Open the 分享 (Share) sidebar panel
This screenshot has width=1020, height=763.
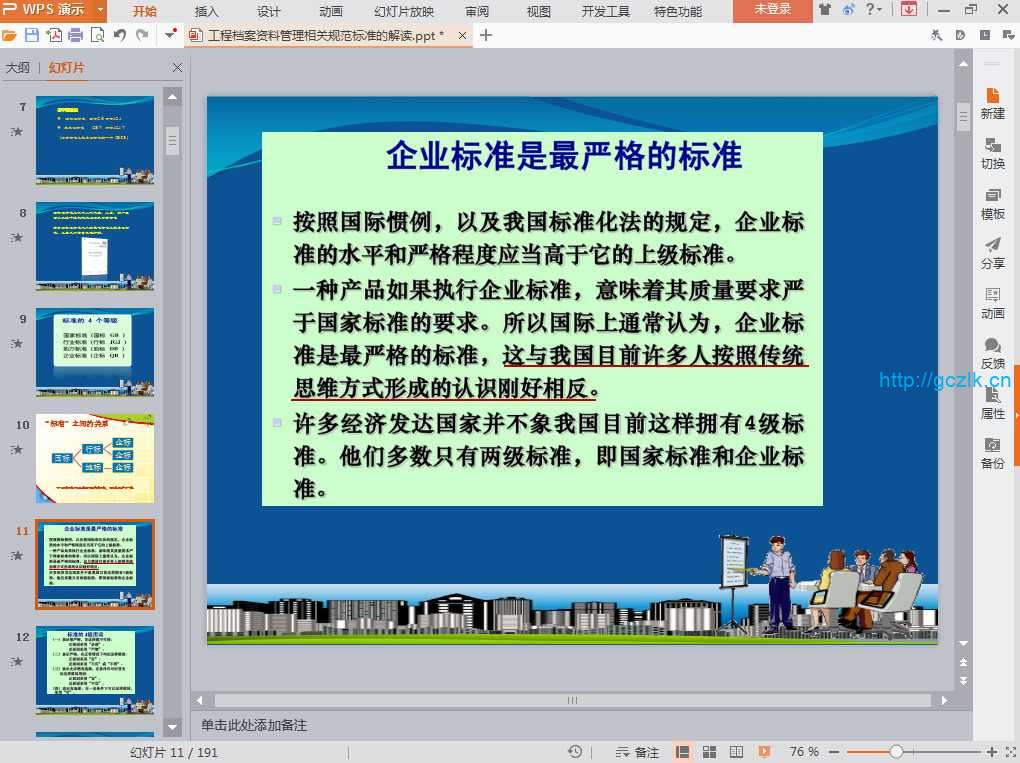coord(992,254)
